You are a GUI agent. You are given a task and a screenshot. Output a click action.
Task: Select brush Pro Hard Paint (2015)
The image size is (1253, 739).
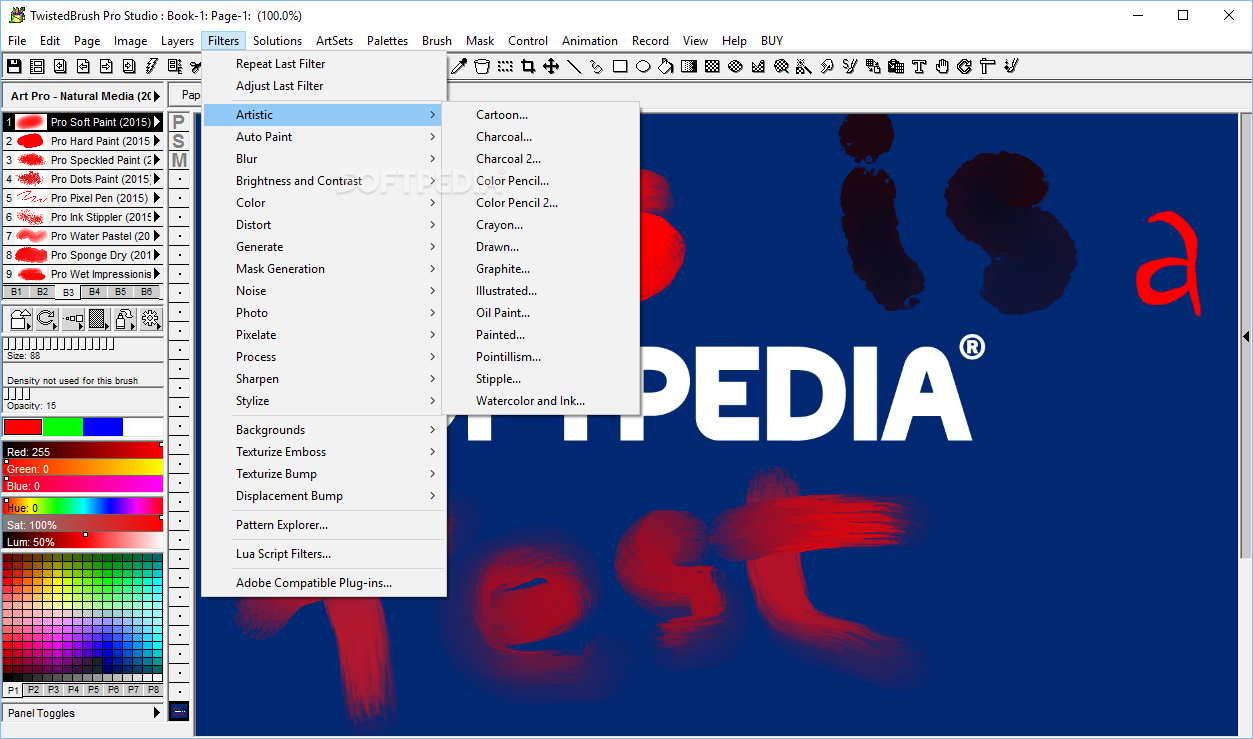[x=83, y=141]
